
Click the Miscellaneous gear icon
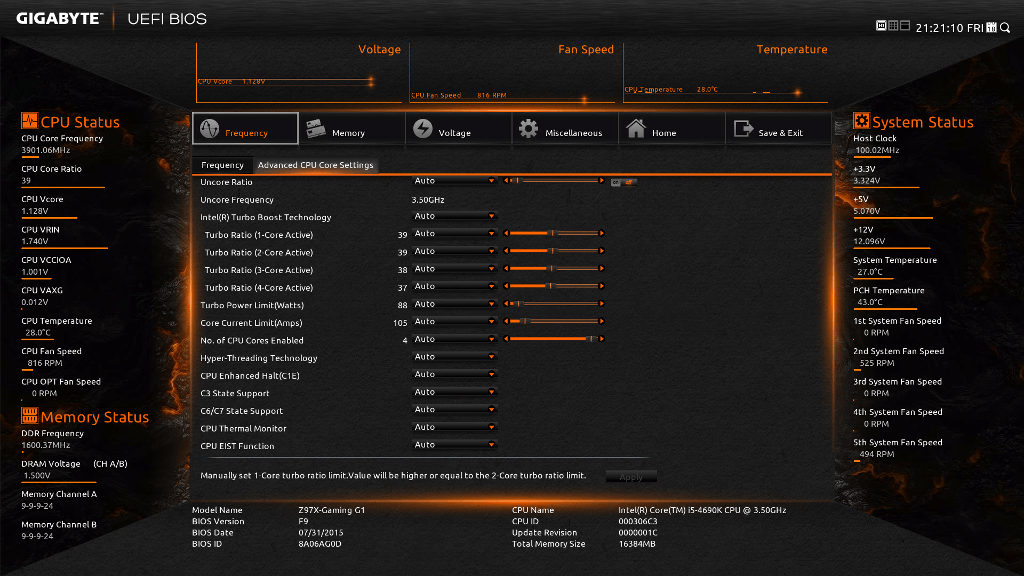pos(528,129)
